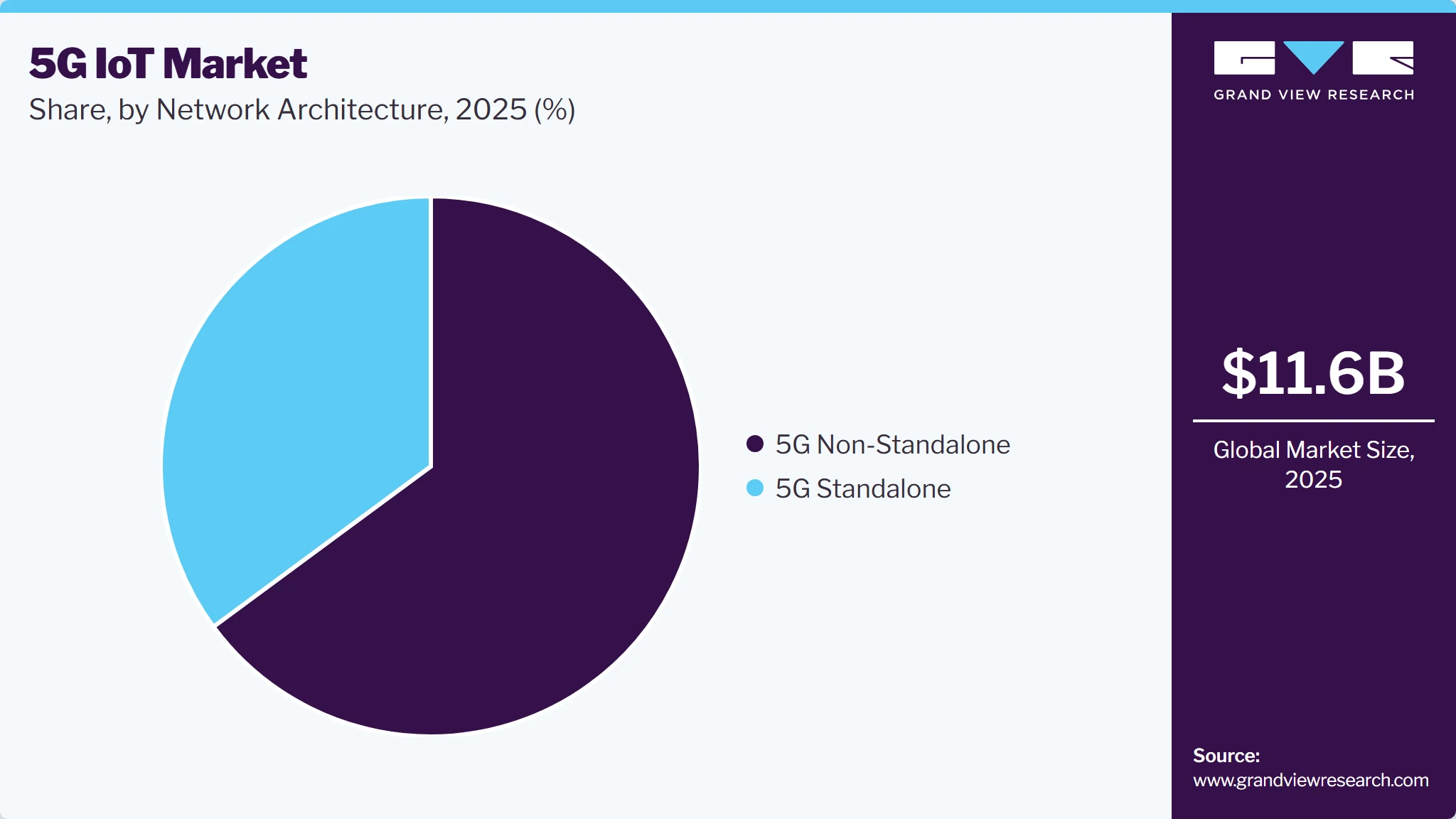Click the 5G Standalone legend label
This screenshot has width=1456, height=819.
pos(862,488)
